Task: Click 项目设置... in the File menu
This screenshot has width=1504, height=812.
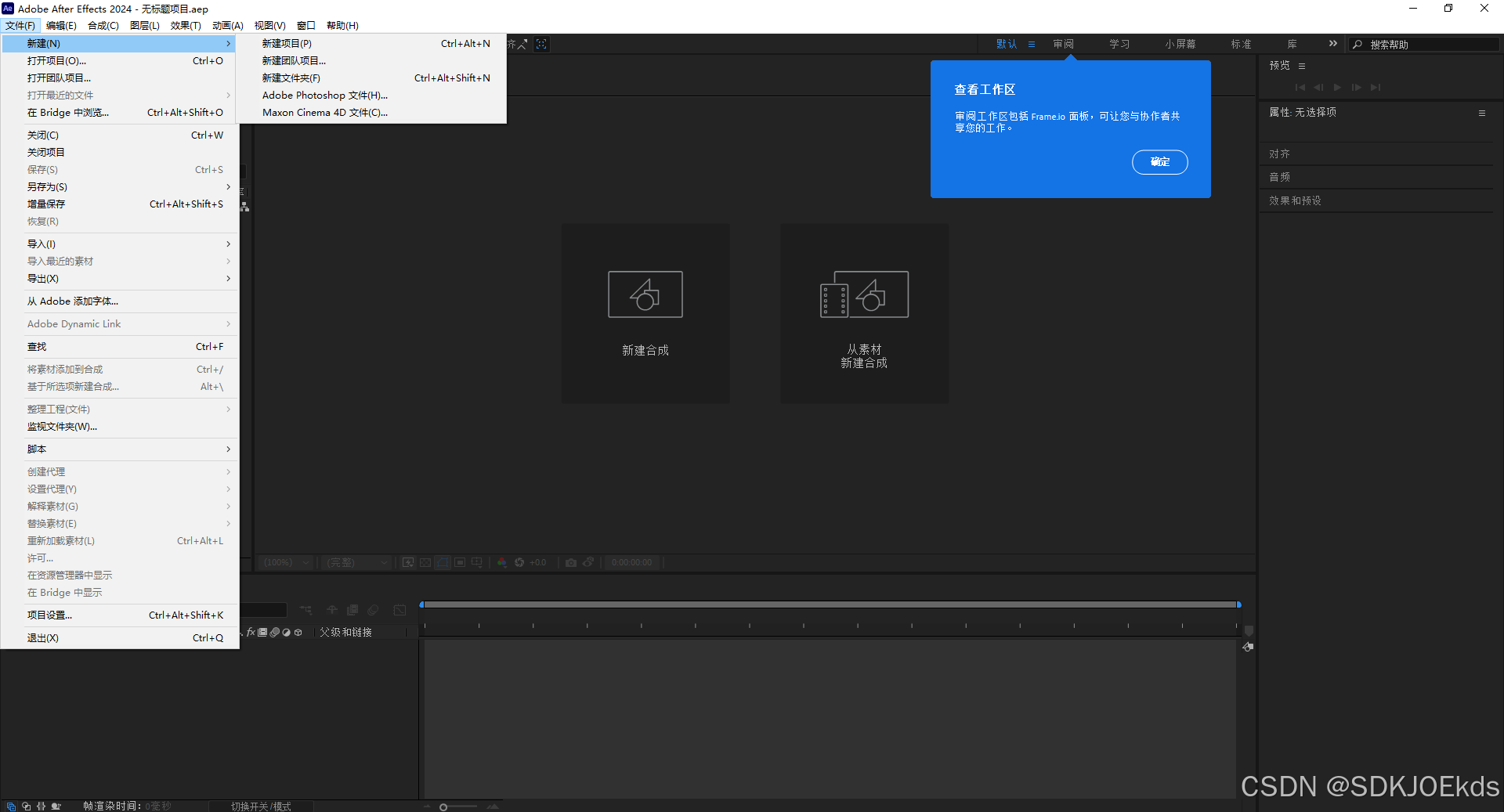Action: pos(120,615)
